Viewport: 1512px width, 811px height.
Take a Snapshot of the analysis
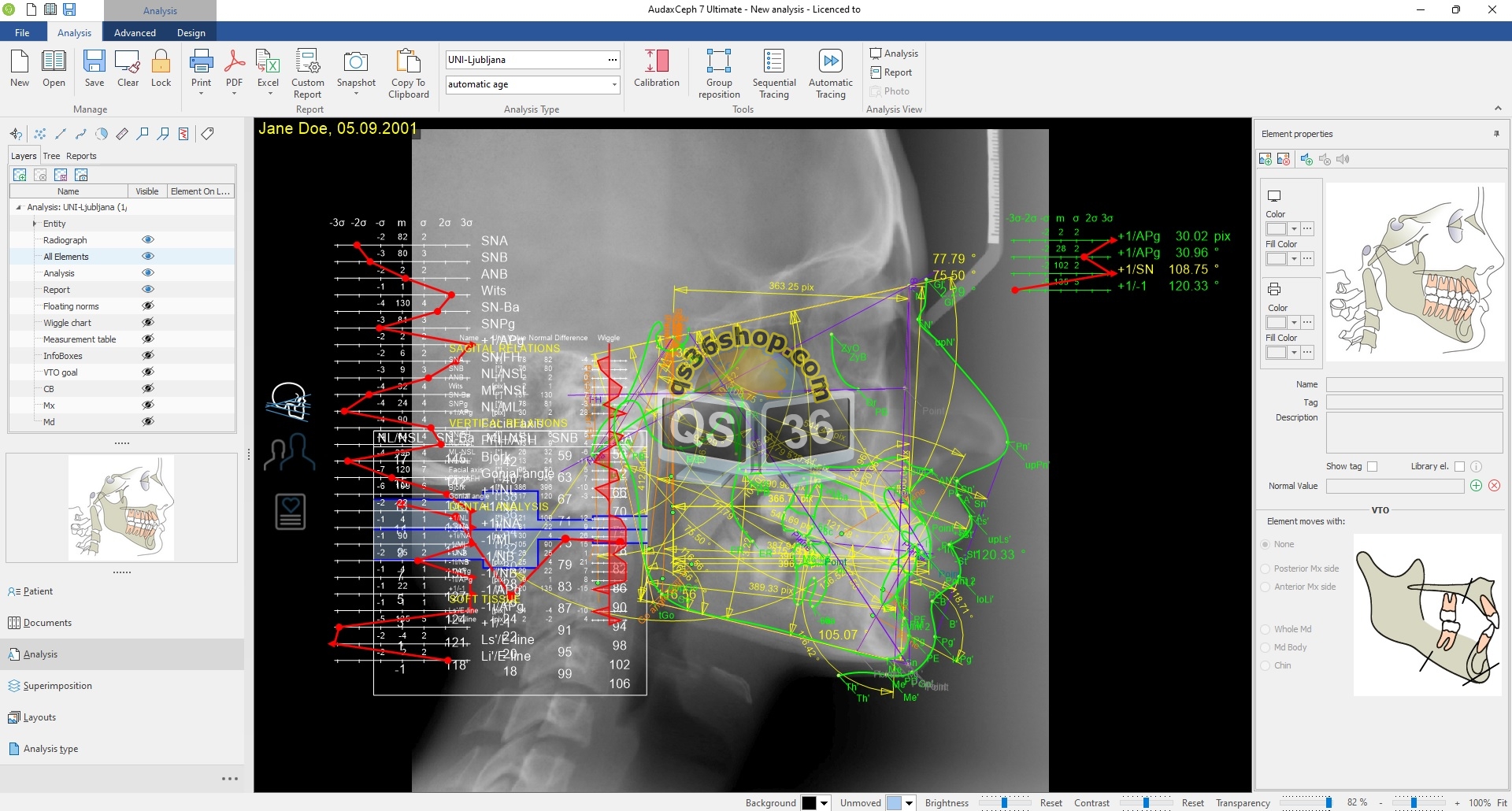tap(356, 62)
